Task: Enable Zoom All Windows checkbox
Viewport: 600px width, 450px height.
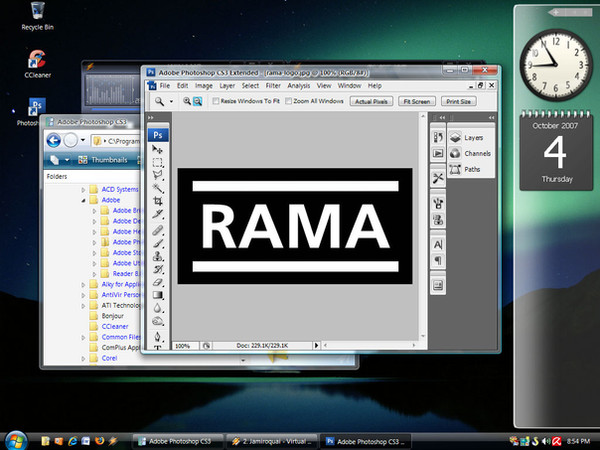Action: (x=289, y=101)
